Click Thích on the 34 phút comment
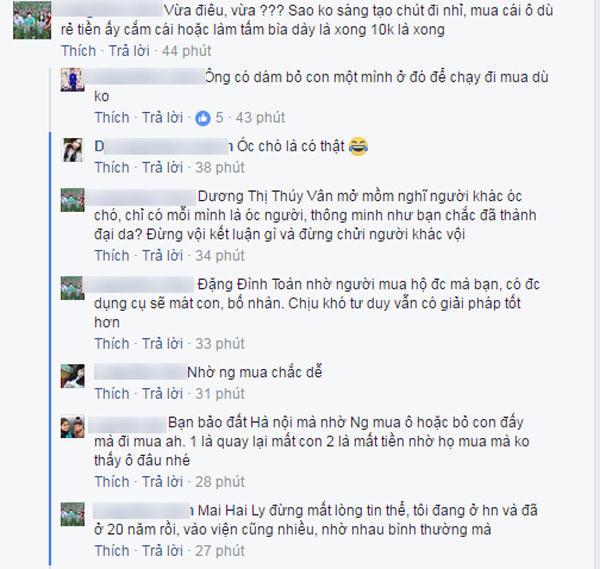600x569 pixels. pyautogui.click(x=112, y=256)
